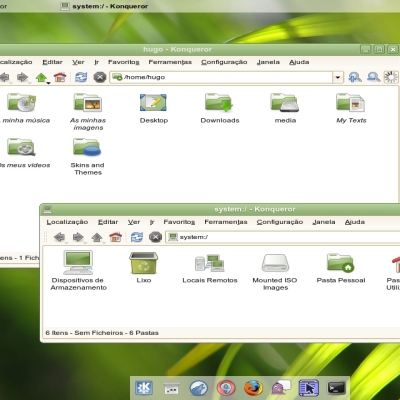Image resolution: width=400 pixels, height=400 pixels.
Task: Click status text '6 Itens - Sem Ficheiros - 6 Pastas'
Action: point(102,333)
